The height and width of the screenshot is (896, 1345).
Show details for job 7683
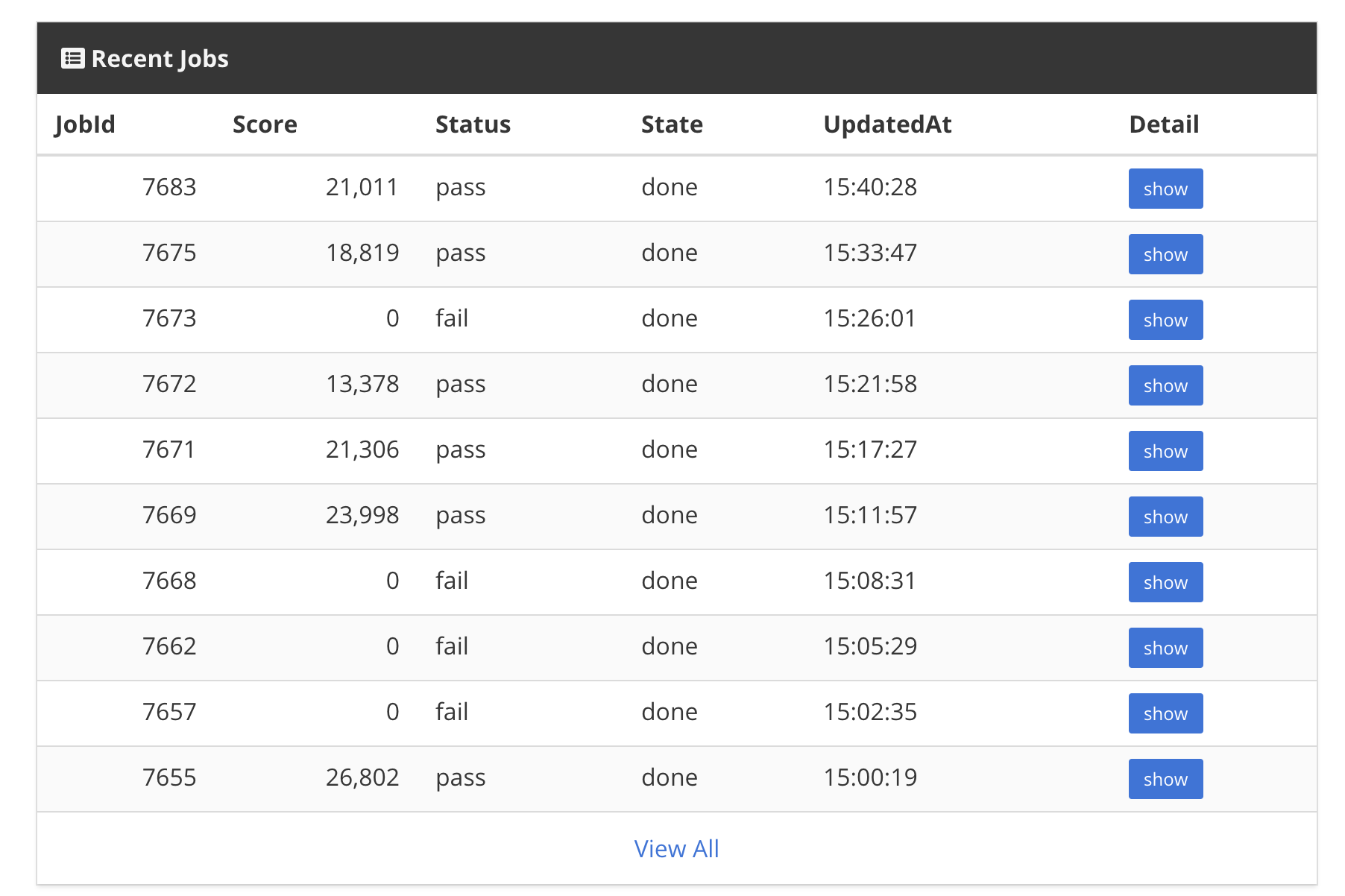(1165, 189)
